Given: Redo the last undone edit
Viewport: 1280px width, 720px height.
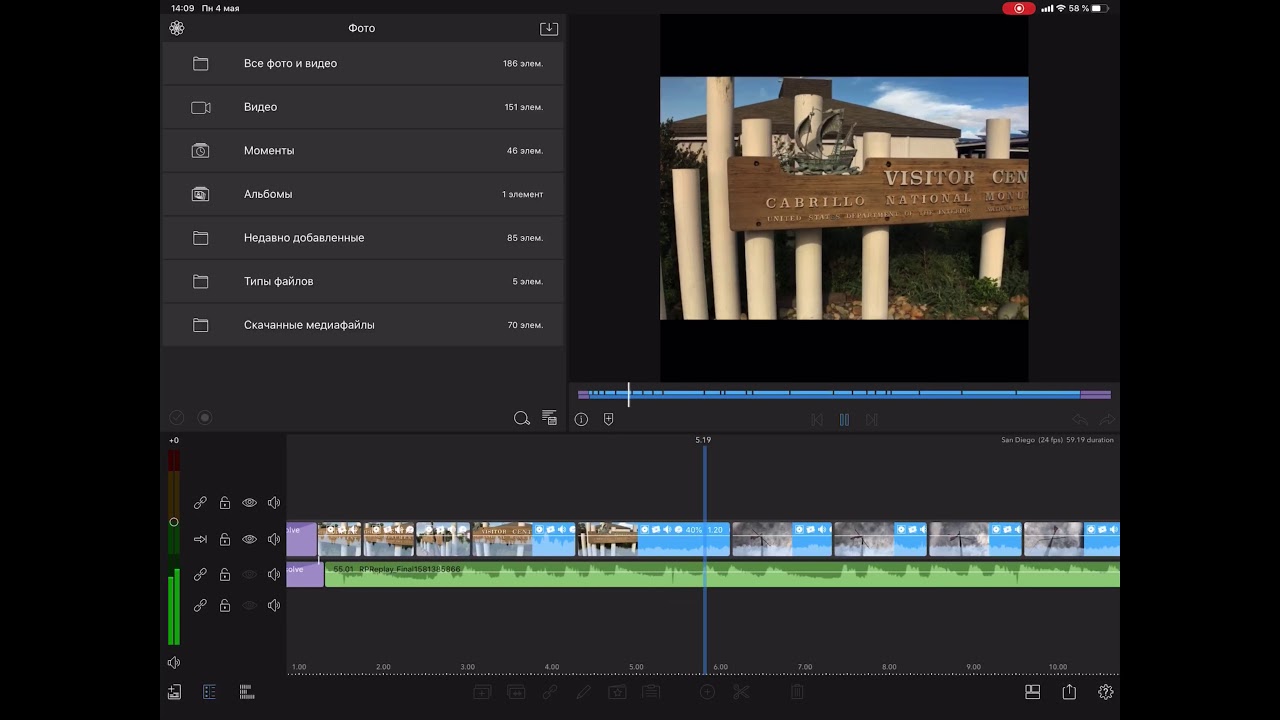Looking at the screenshot, I should (x=1107, y=420).
